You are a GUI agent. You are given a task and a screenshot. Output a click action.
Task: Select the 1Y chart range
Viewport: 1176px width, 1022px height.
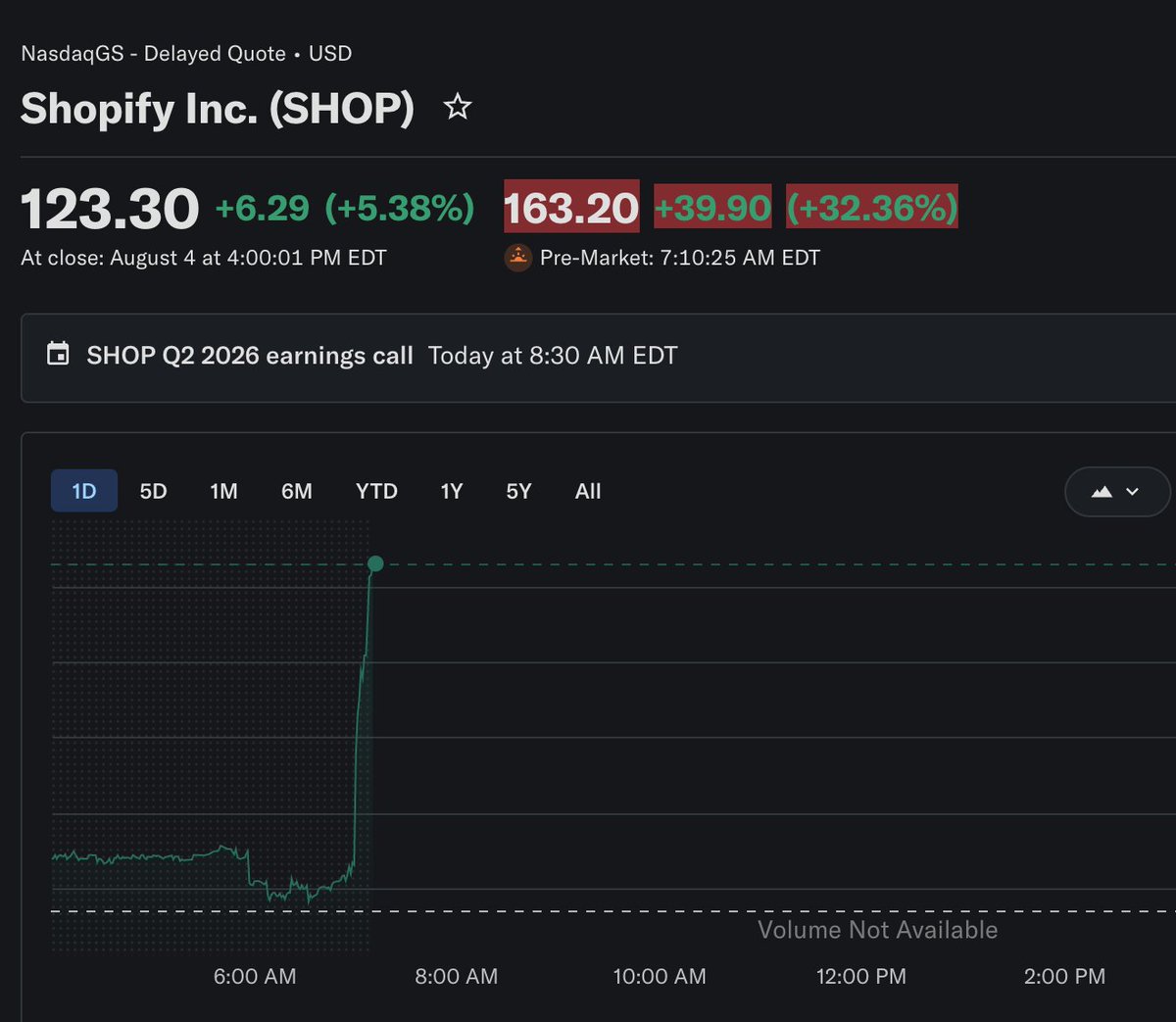451,491
